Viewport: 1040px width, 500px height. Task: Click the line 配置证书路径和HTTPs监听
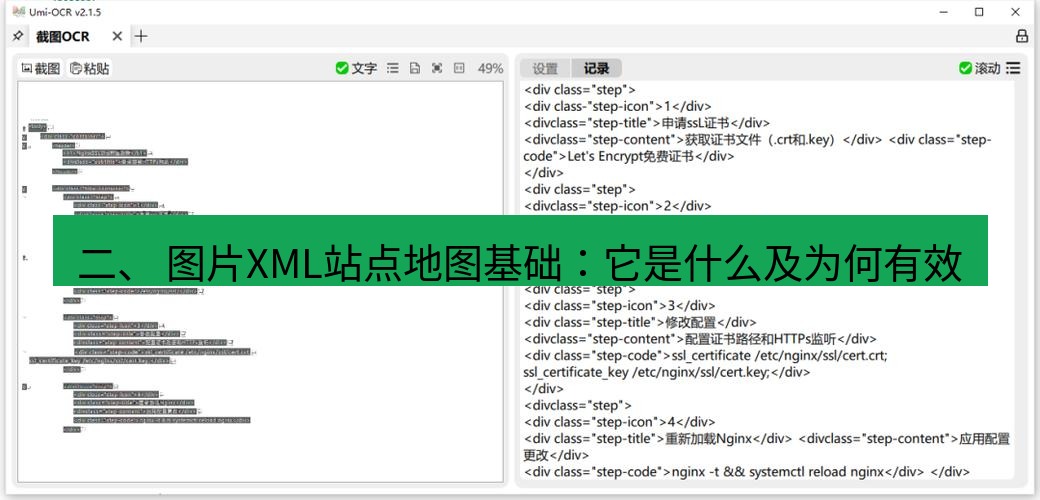[700, 339]
